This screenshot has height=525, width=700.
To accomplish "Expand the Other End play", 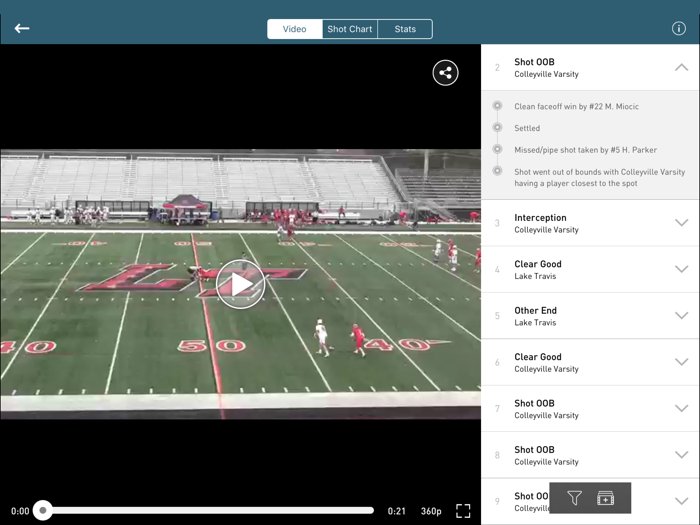I will click(681, 316).
